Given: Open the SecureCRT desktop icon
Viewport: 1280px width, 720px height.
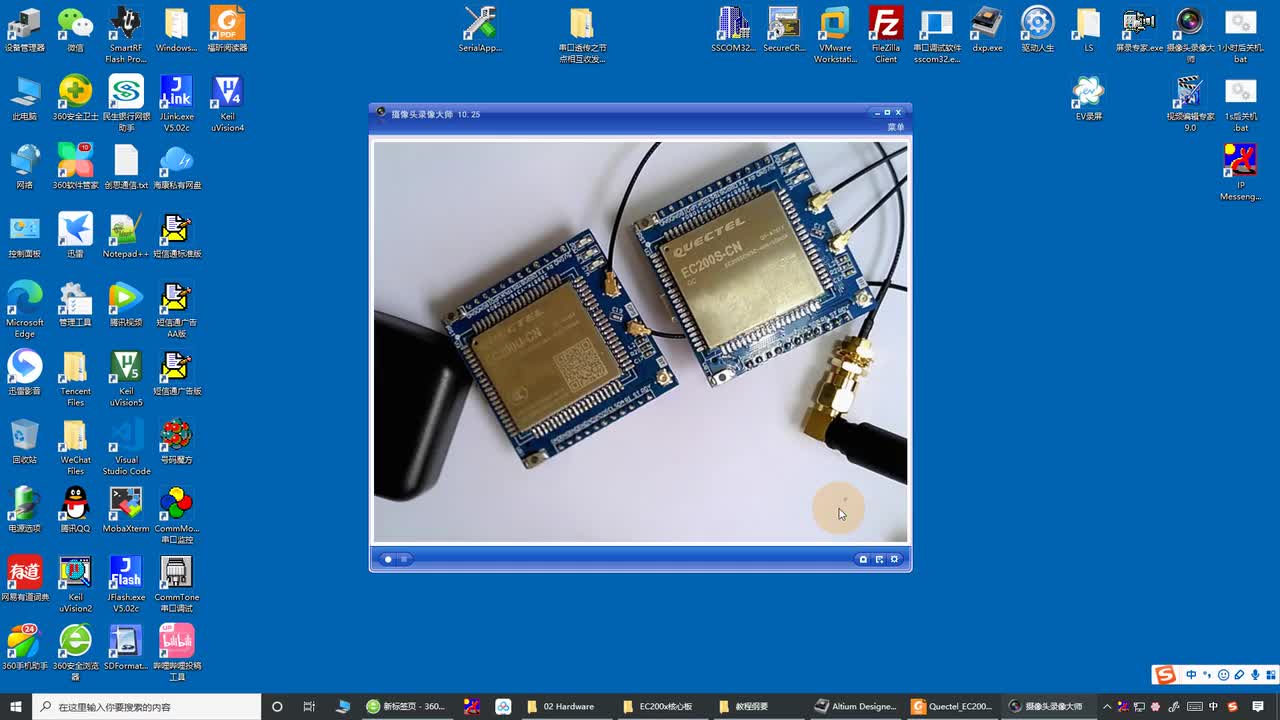Looking at the screenshot, I should [784, 29].
